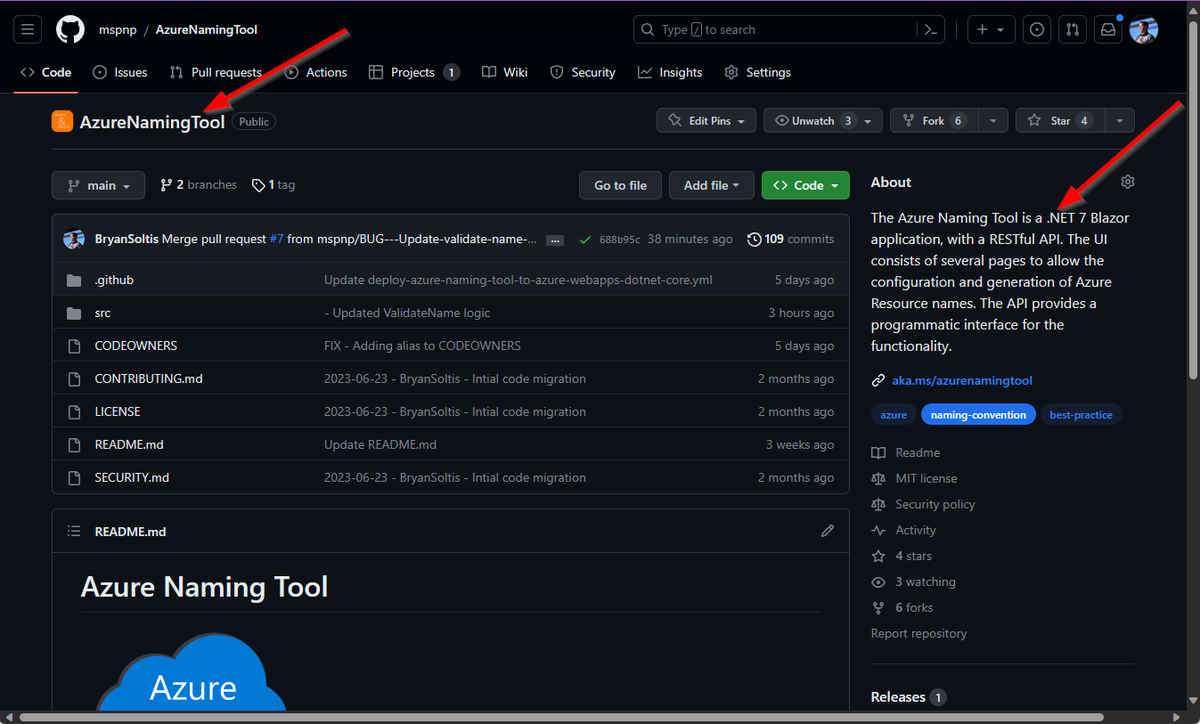Viewport: 1200px width, 724px height.
Task: Switch to the Insights tab
Action: (x=670, y=72)
